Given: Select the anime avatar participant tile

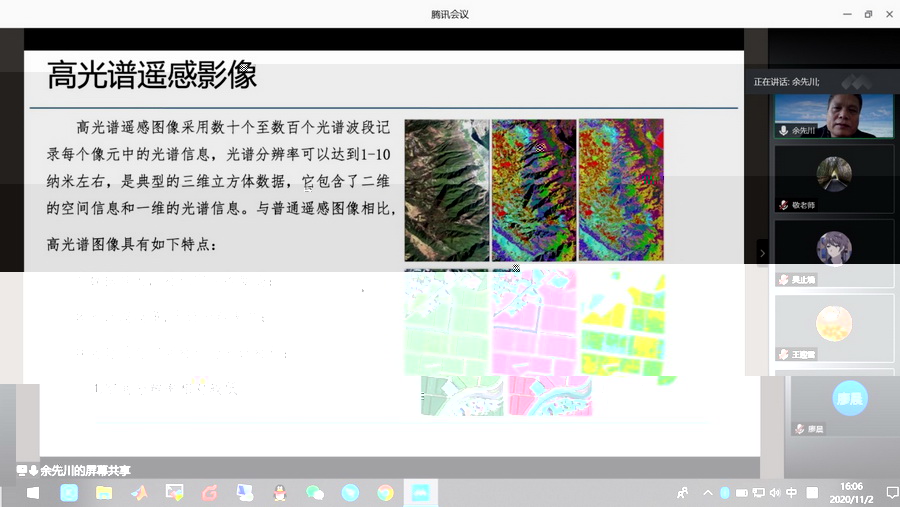Looking at the screenshot, I should click(834, 253).
